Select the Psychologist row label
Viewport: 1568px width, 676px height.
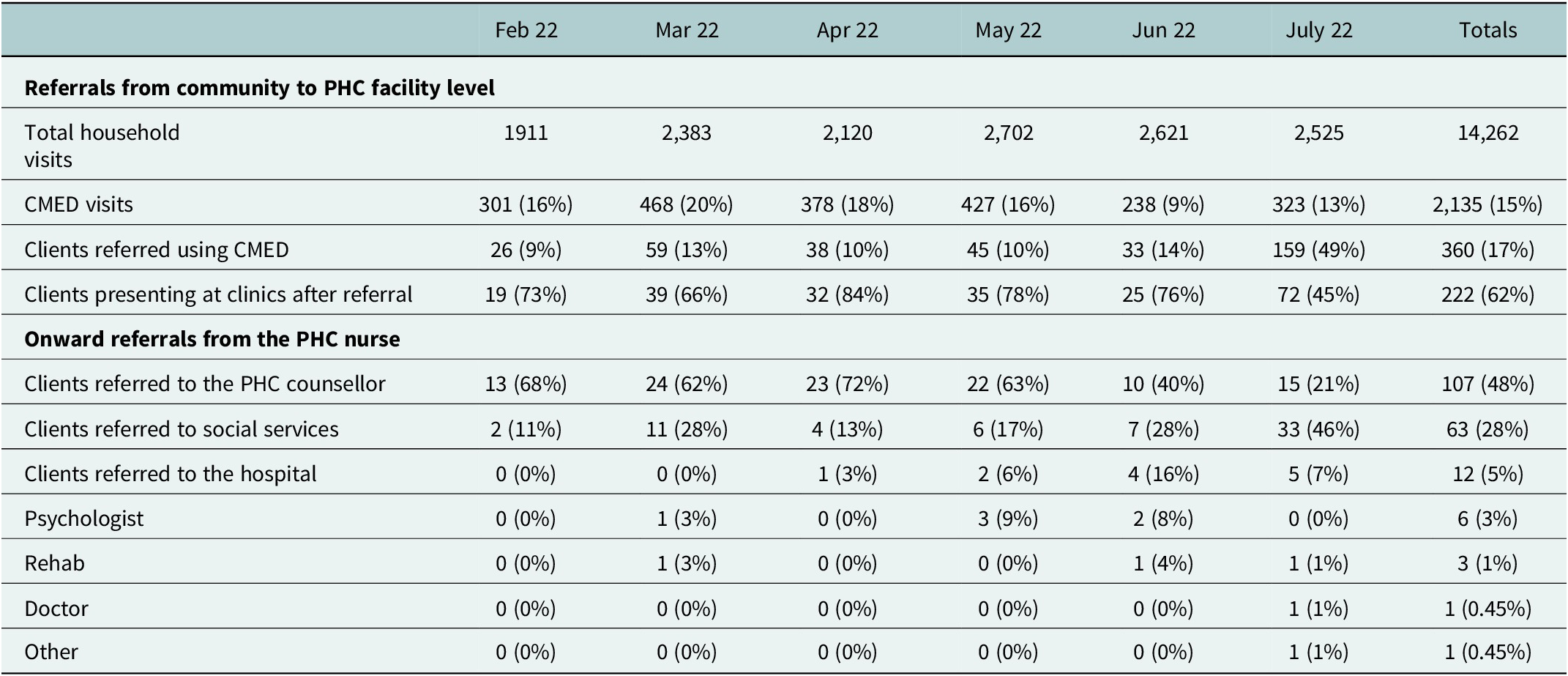(x=84, y=519)
